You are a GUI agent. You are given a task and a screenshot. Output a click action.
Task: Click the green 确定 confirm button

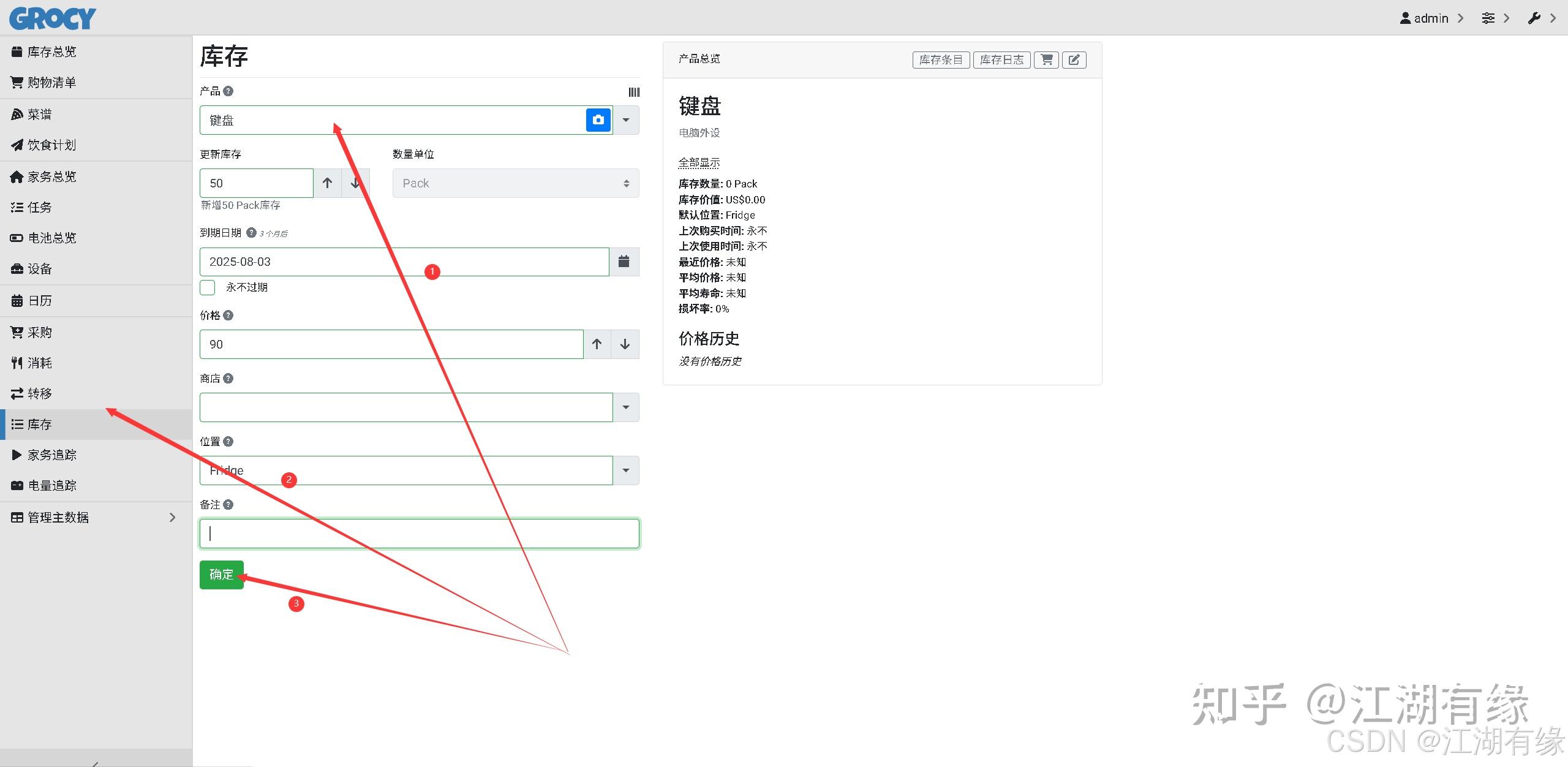pos(222,575)
